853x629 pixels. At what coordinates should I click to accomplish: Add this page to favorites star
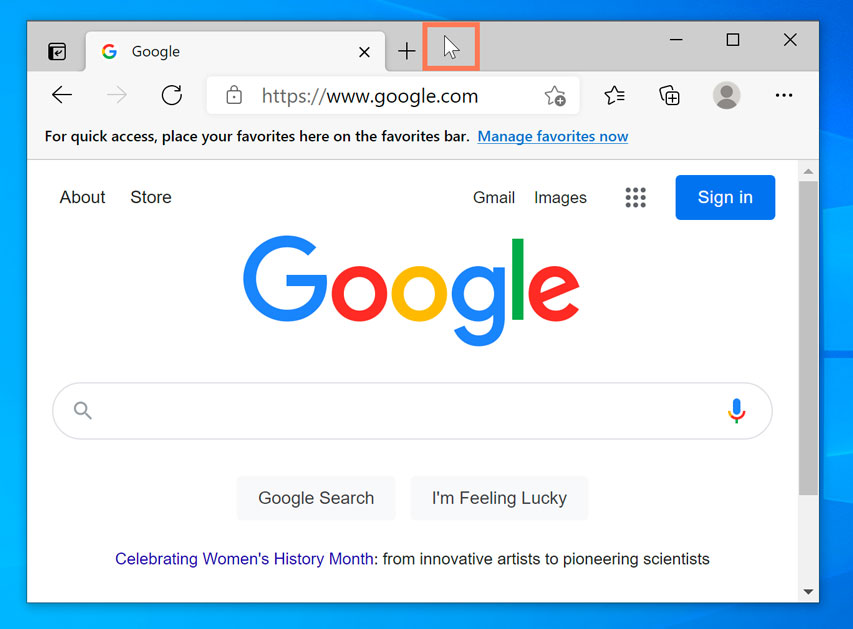pos(554,96)
